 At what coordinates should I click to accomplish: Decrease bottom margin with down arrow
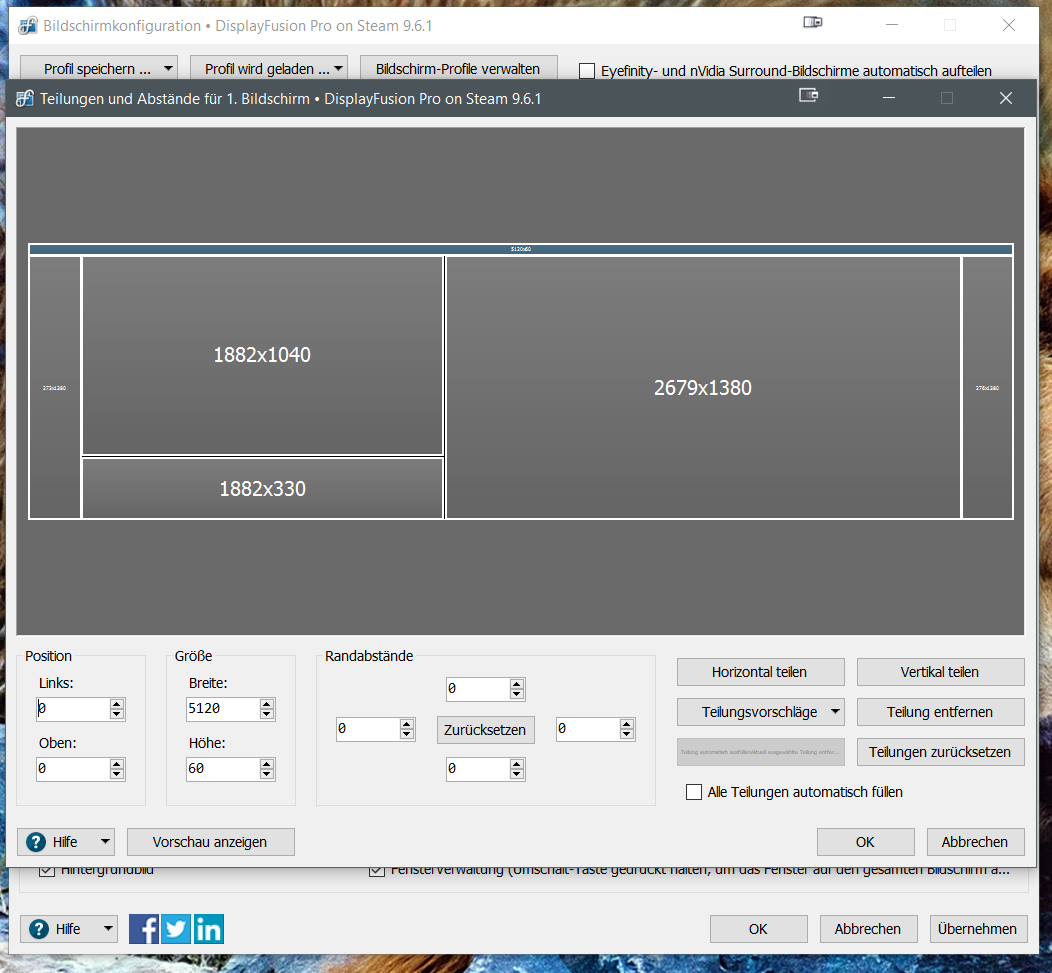517,774
